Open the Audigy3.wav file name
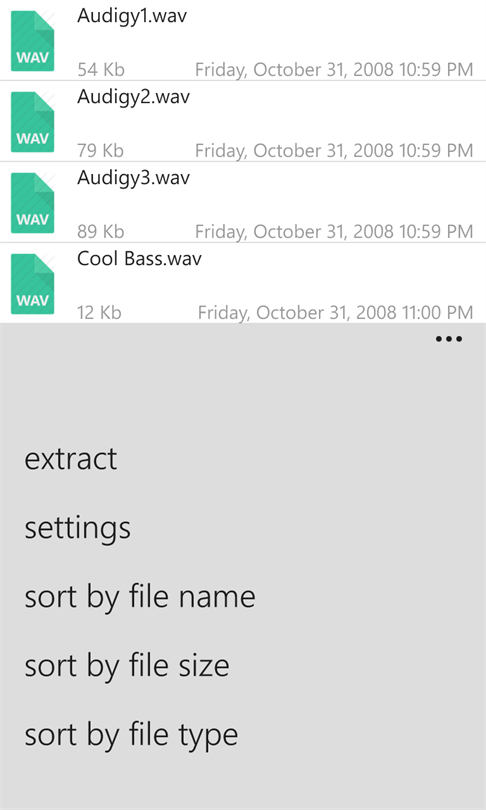486x810 pixels. [x=133, y=178]
